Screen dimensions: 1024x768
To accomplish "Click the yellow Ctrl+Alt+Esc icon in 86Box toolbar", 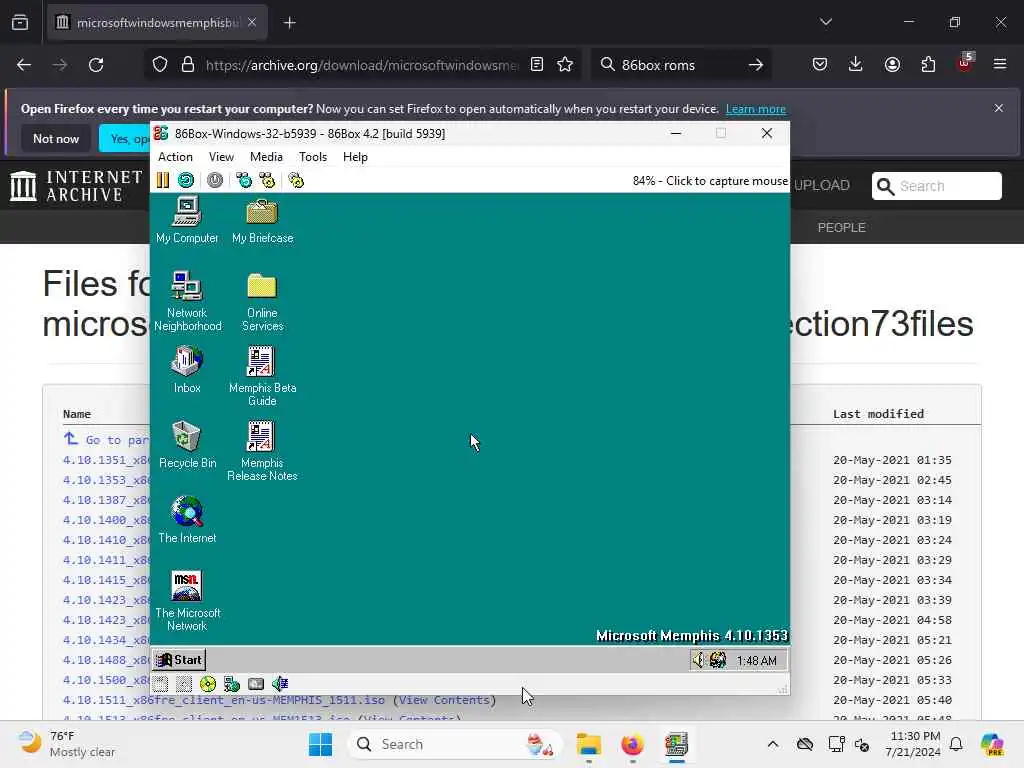I will tap(267, 180).
